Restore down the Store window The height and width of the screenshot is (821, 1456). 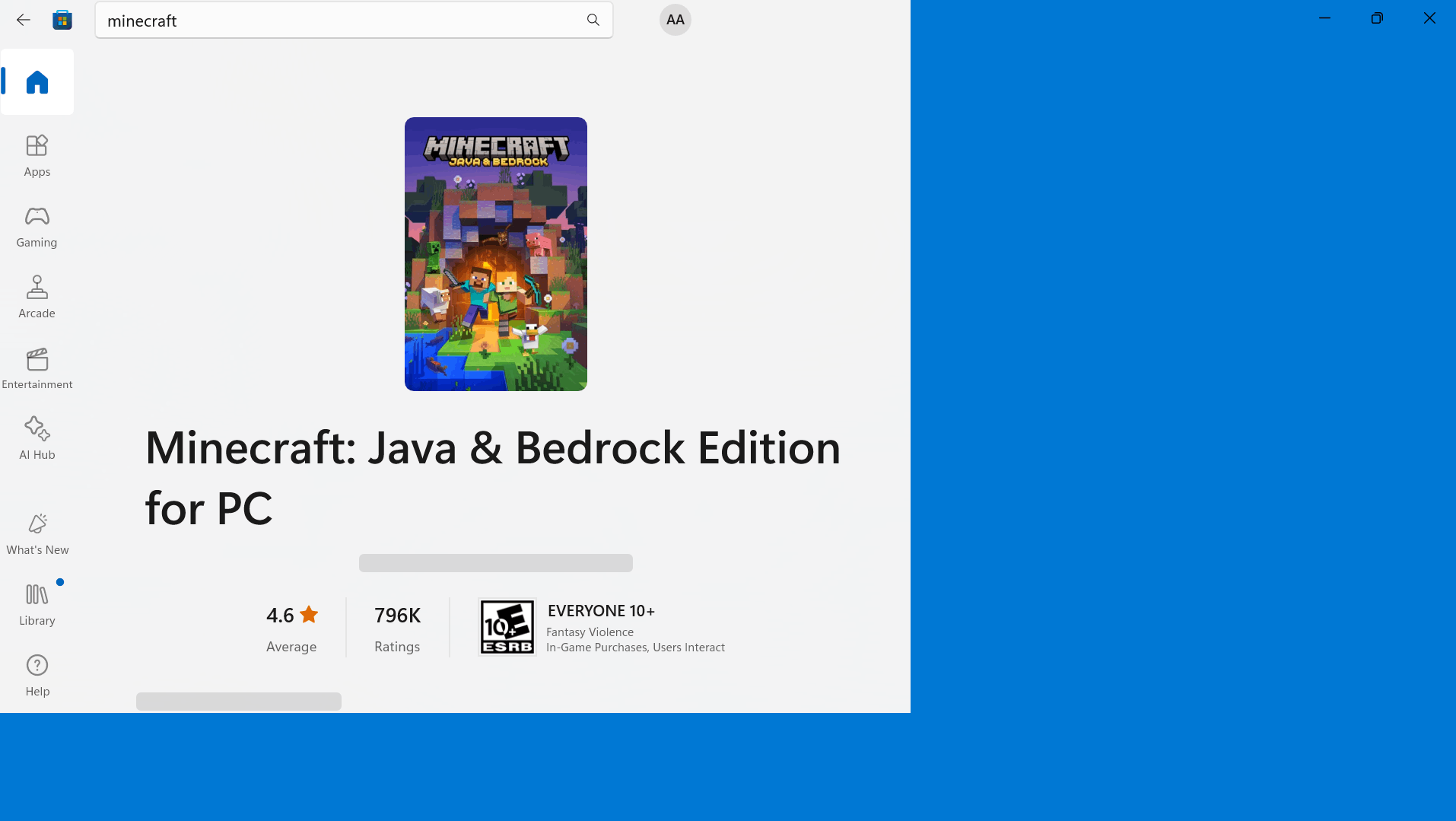pyautogui.click(x=1377, y=18)
